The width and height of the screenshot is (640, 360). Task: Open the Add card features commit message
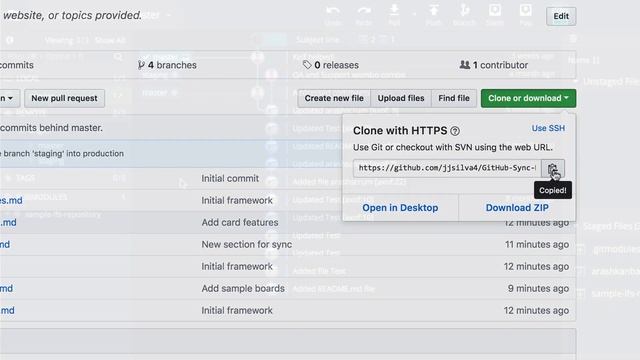click(x=240, y=222)
